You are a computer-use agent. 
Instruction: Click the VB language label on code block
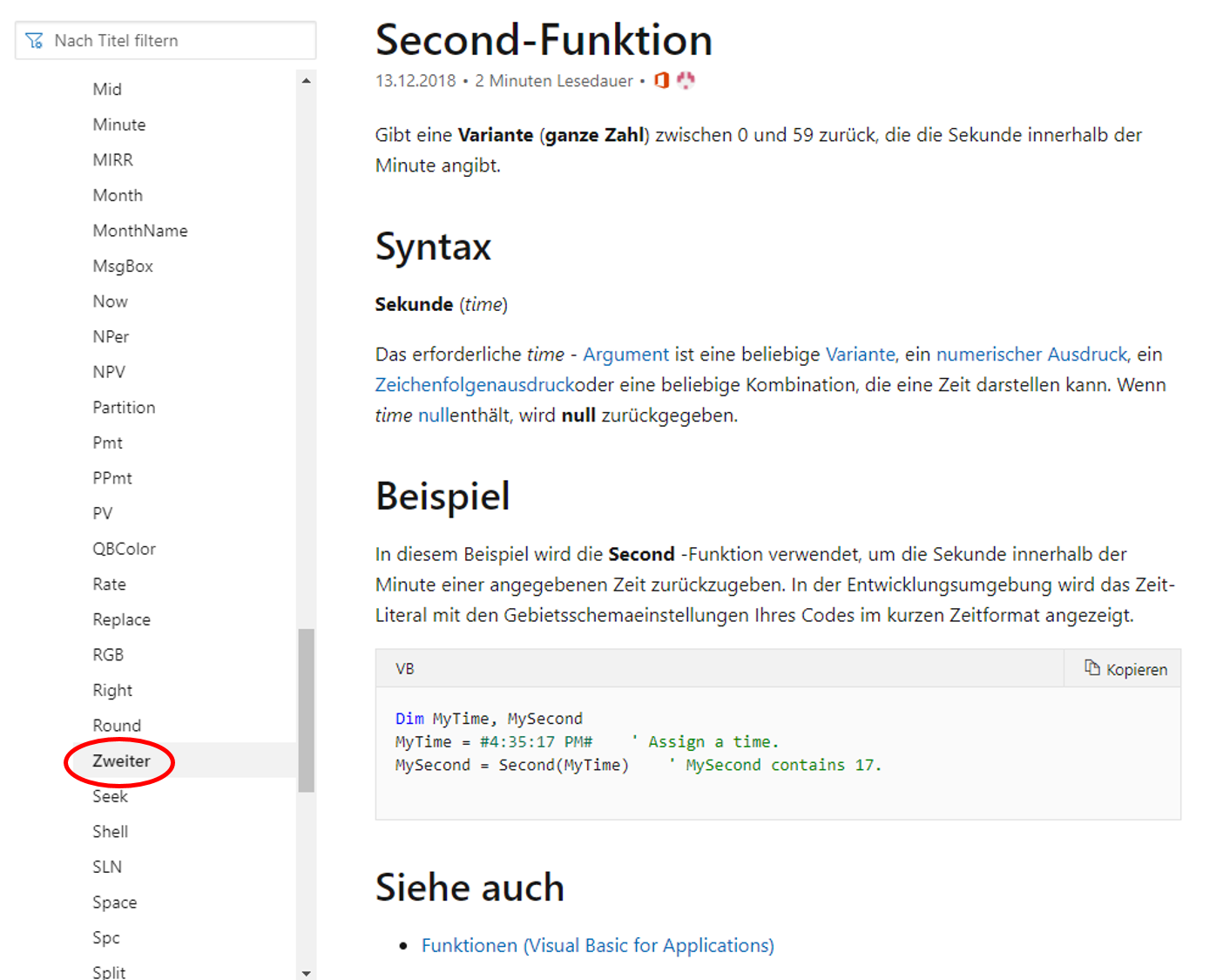pyautogui.click(x=405, y=669)
